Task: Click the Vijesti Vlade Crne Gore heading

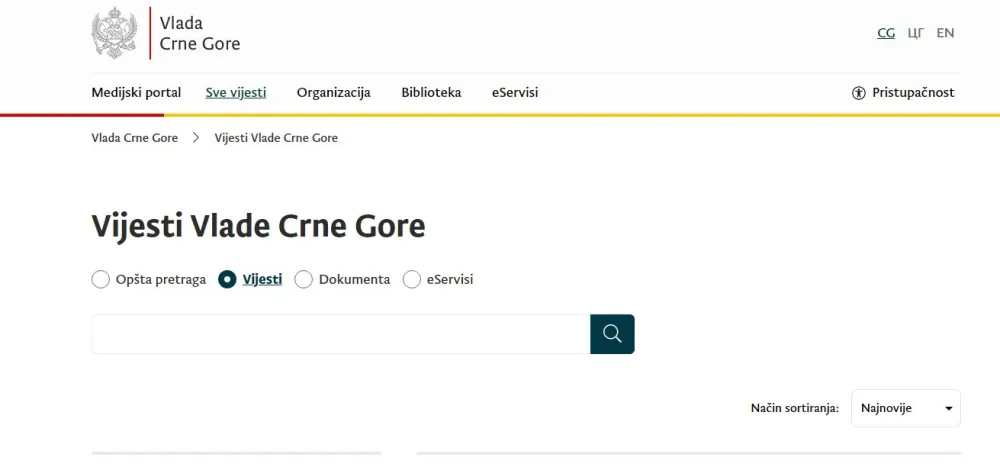Action: 258,226
